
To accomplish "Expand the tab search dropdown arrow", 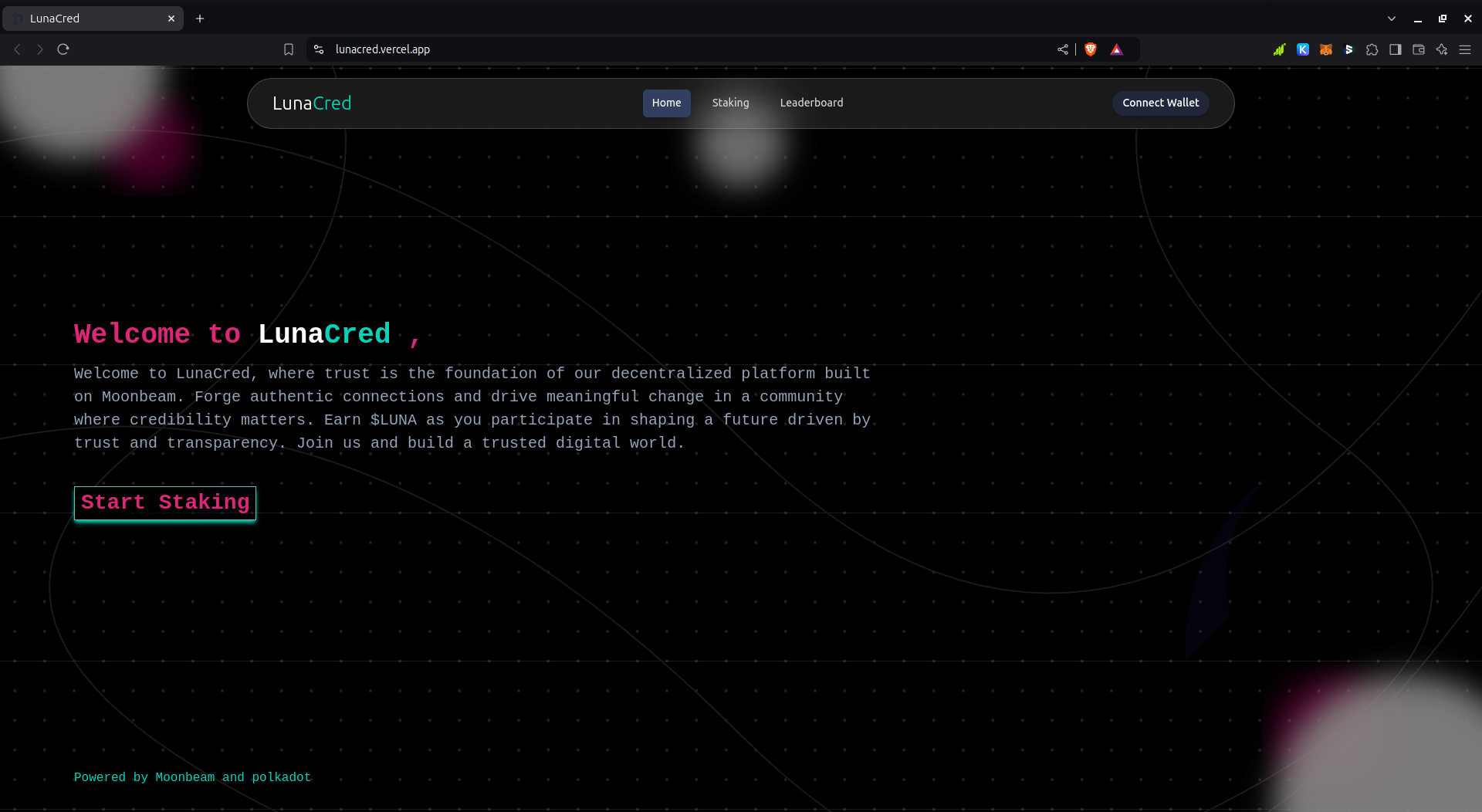I will pos(1392,19).
